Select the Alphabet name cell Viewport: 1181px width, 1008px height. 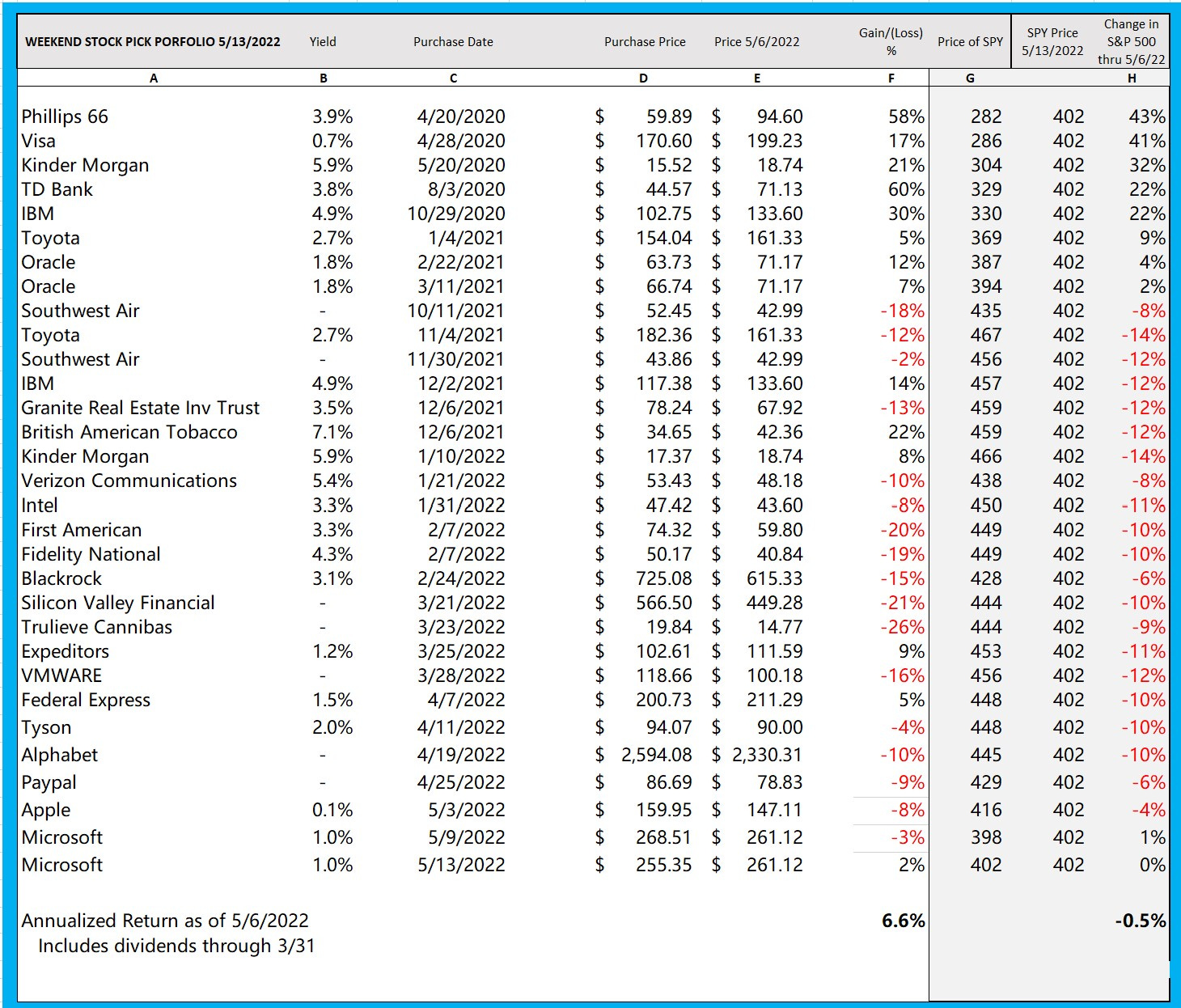pos(60,755)
